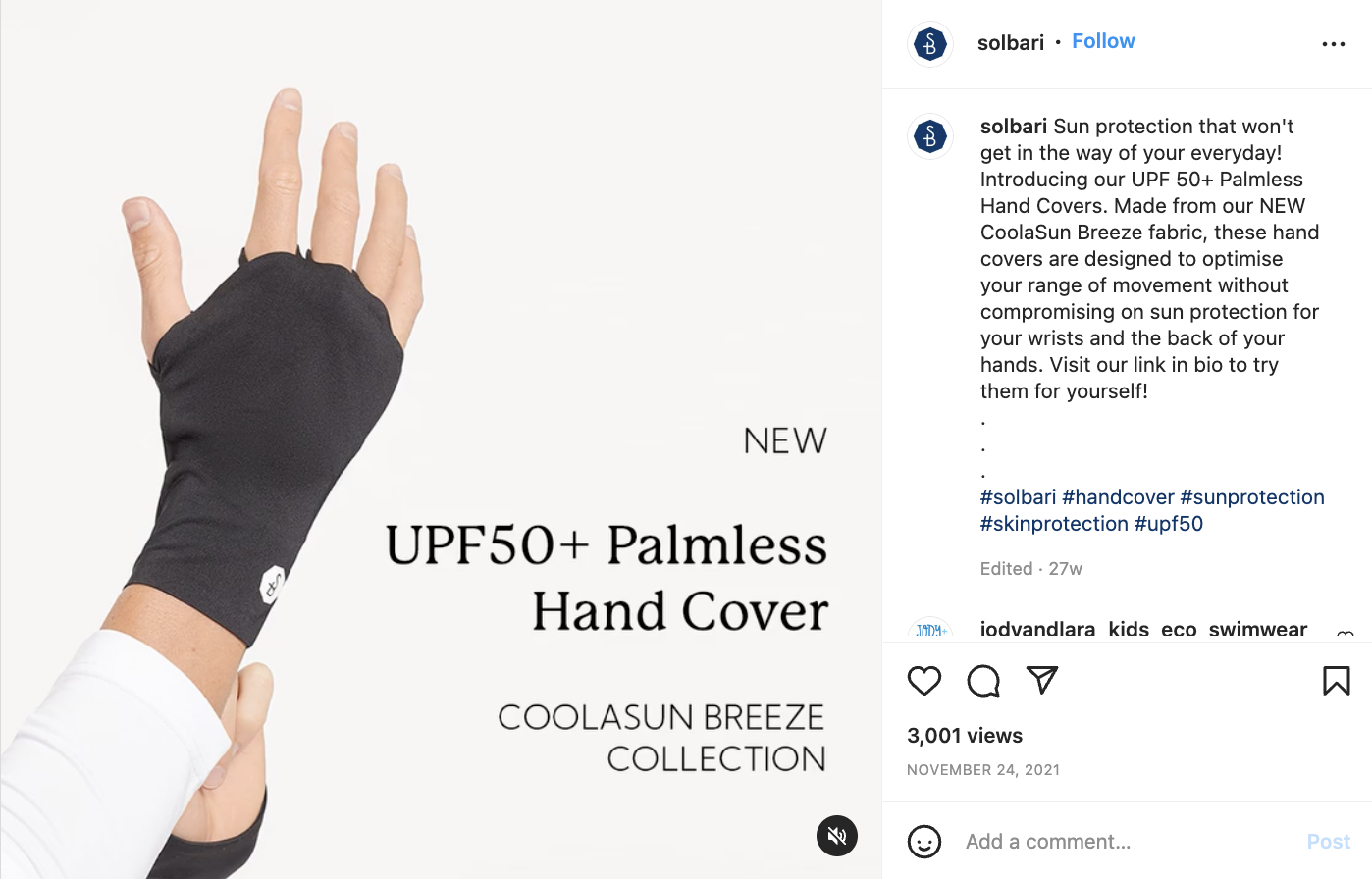Follow the solbari account

click(x=1103, y=41)
